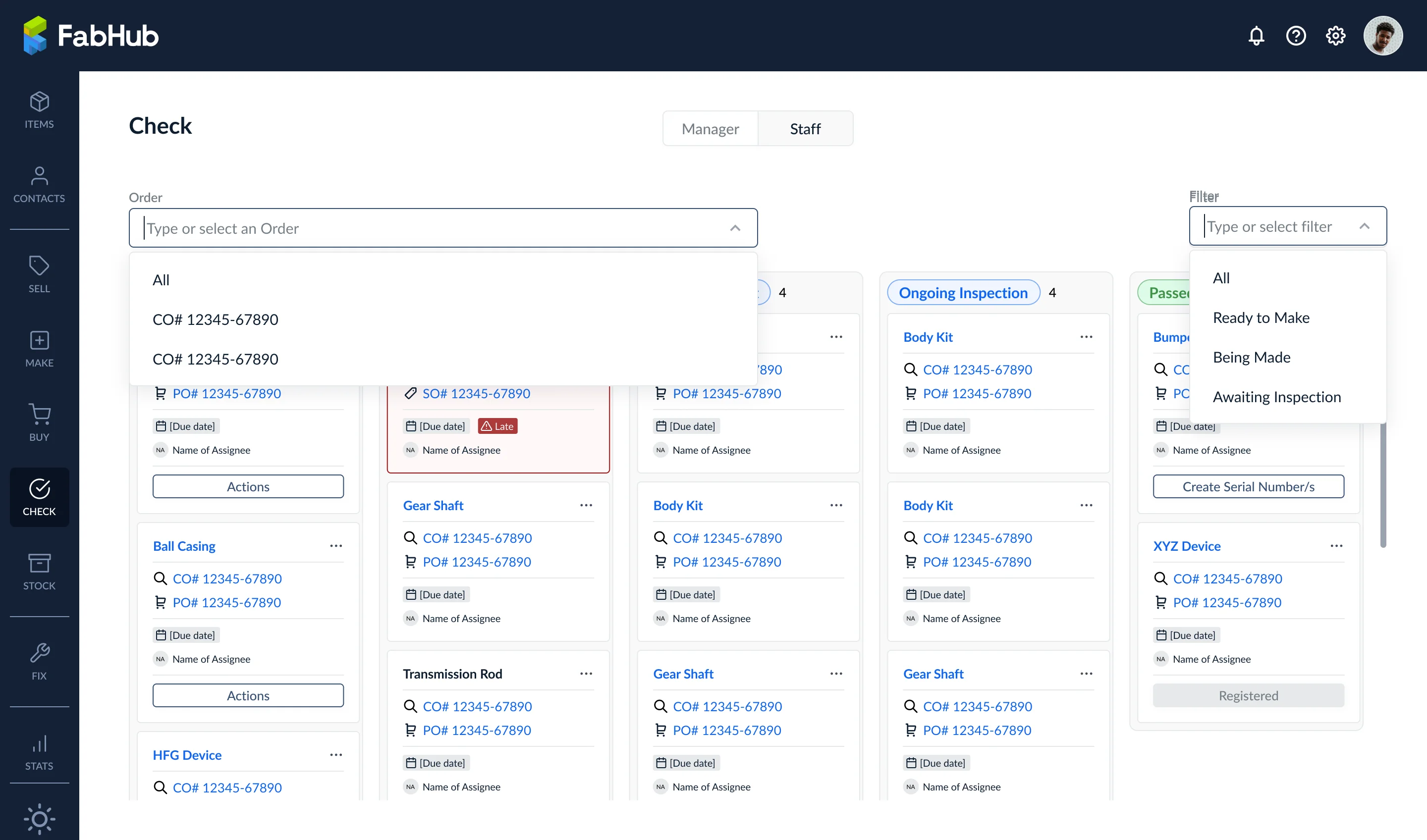The height and width of the screenshot is (840, 1427).
Task: Open the XYZ Device card title
Action: pos(1187,546)
